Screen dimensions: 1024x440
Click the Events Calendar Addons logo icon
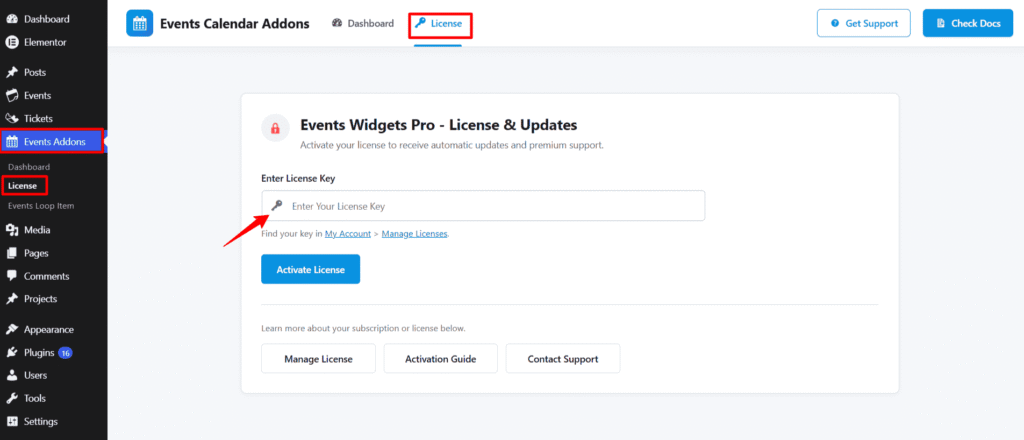pos(139,24)
